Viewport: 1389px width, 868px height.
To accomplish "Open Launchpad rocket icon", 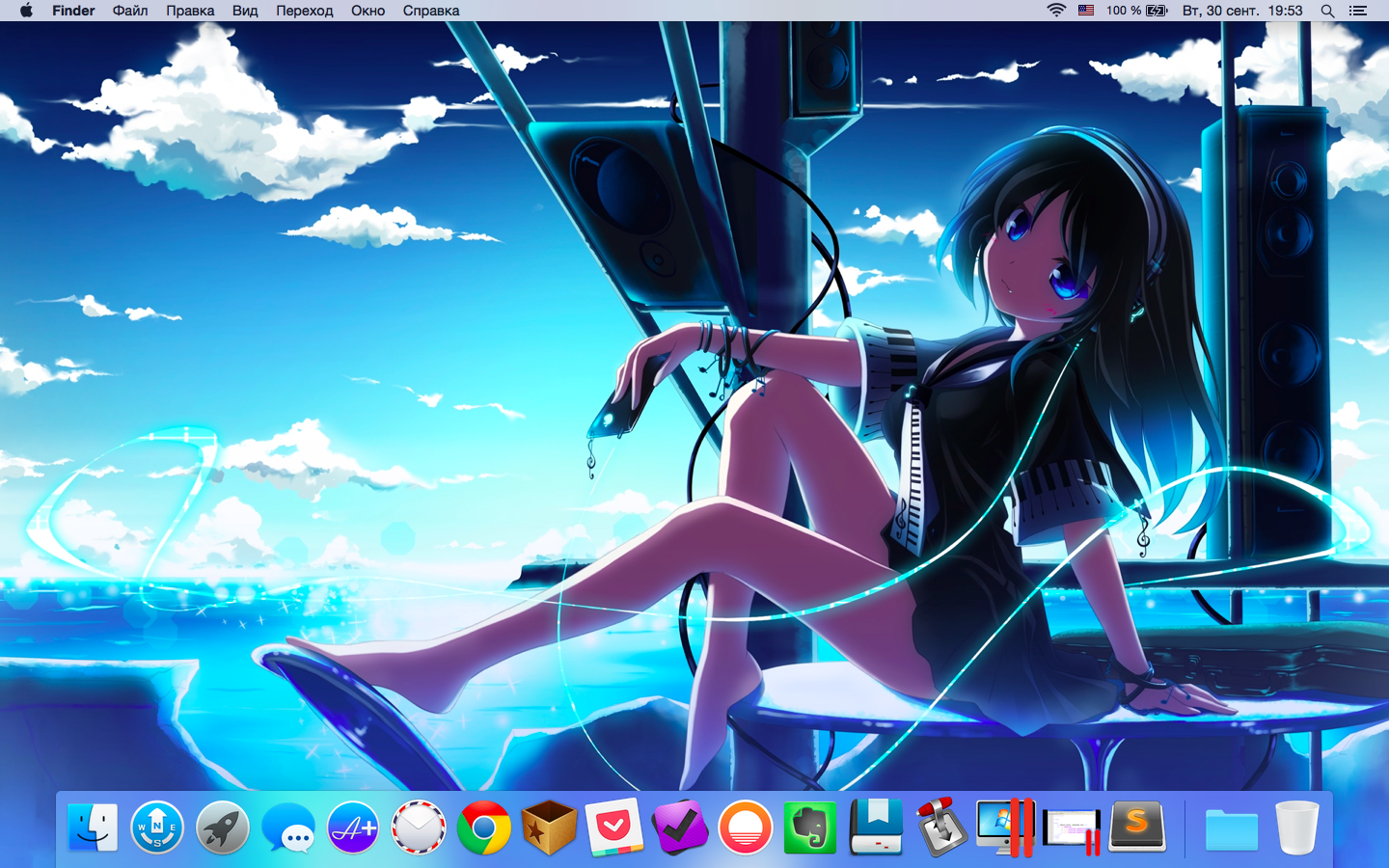I will [223, 827].
